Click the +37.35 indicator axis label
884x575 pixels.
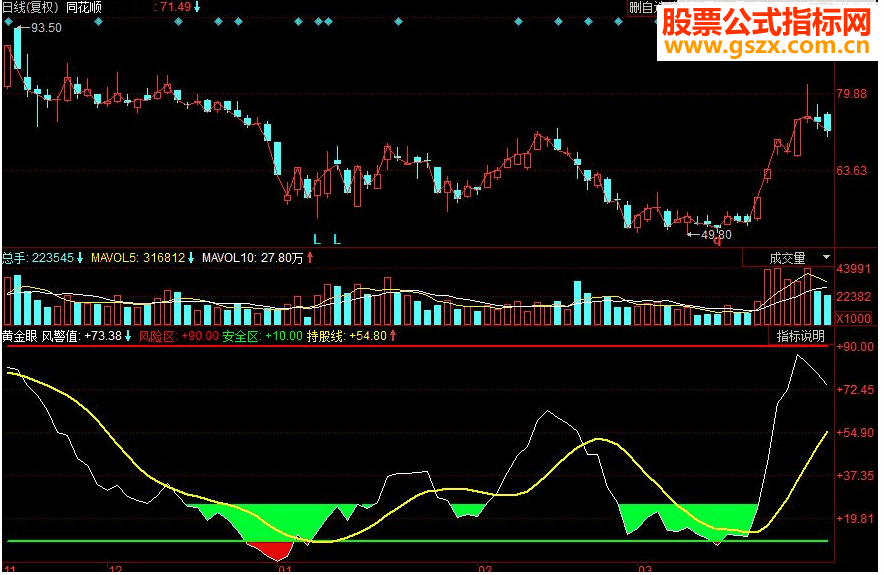[855, 475]
